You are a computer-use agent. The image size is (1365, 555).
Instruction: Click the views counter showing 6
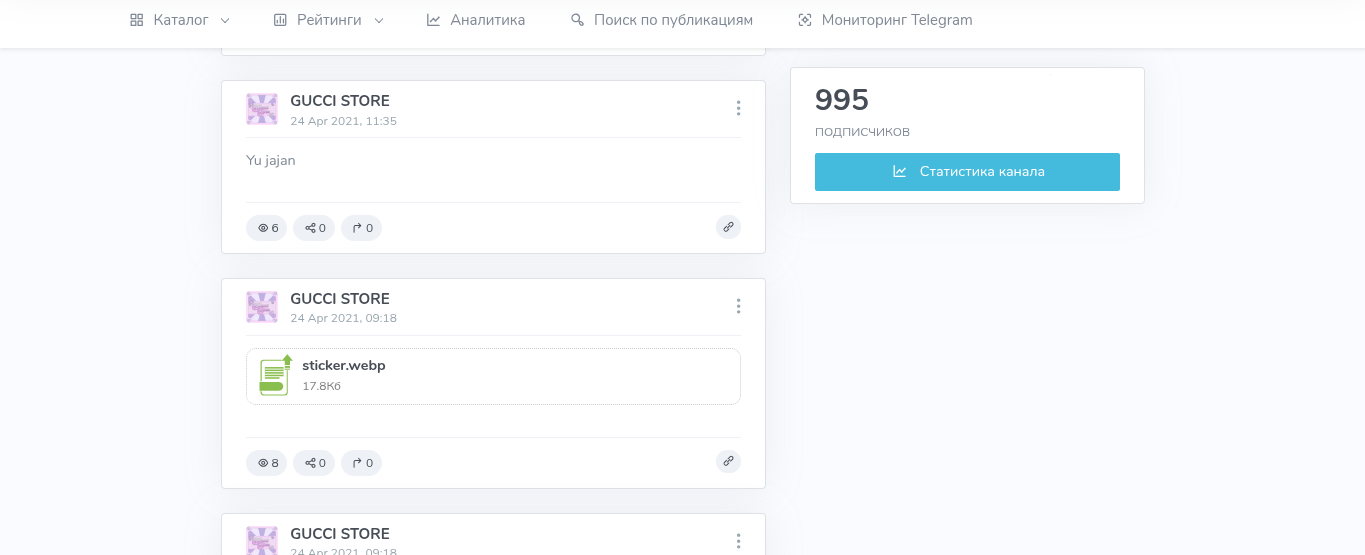point(267,228)
